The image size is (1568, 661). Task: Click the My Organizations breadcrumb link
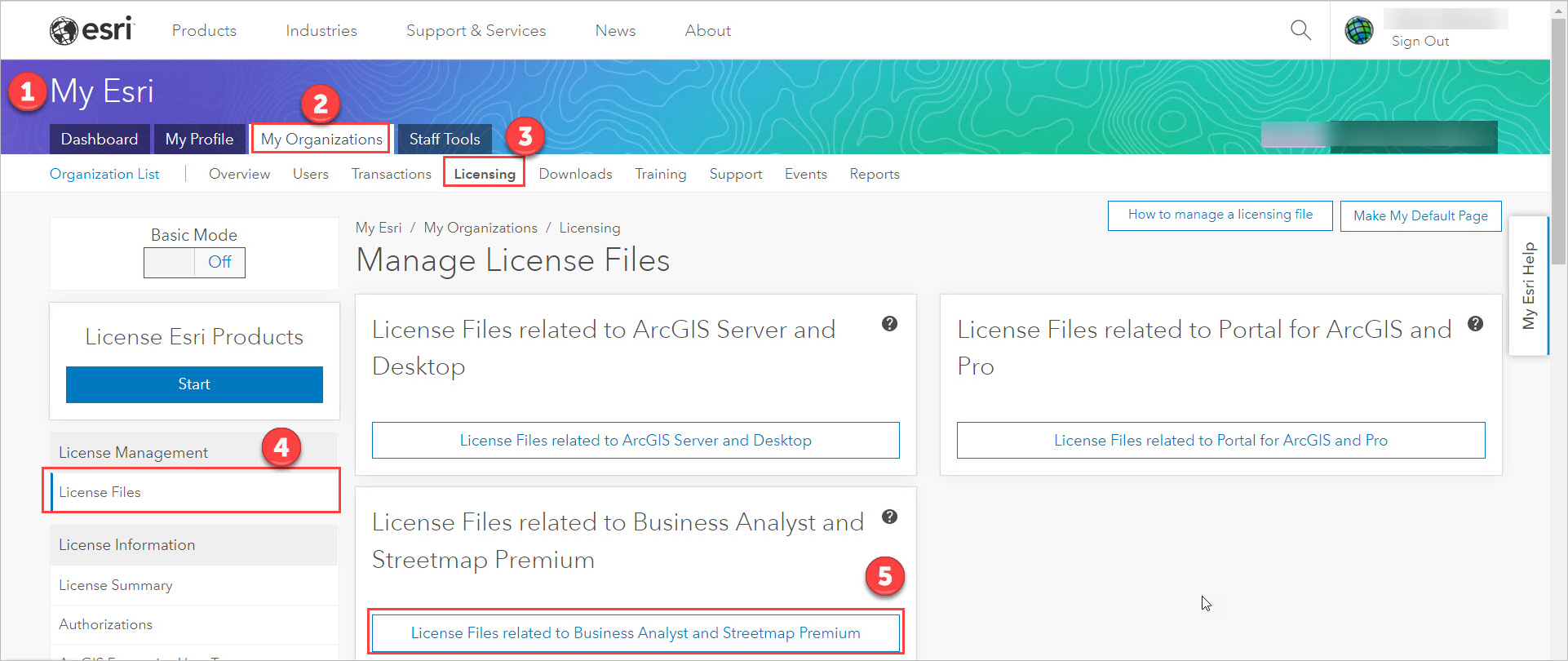(x=481, y=228)
